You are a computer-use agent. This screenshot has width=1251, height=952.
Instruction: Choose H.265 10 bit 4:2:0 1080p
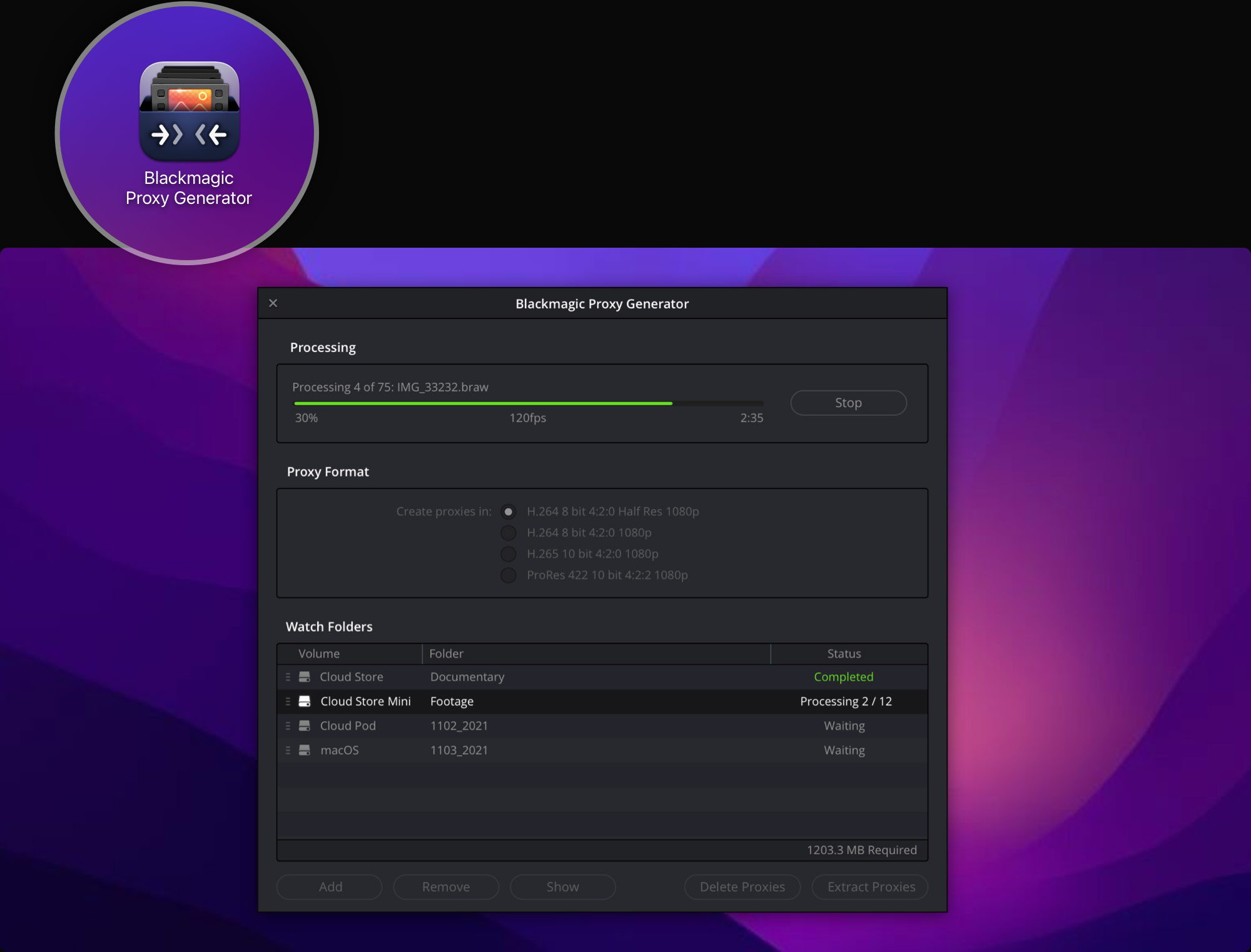[509, 554]
